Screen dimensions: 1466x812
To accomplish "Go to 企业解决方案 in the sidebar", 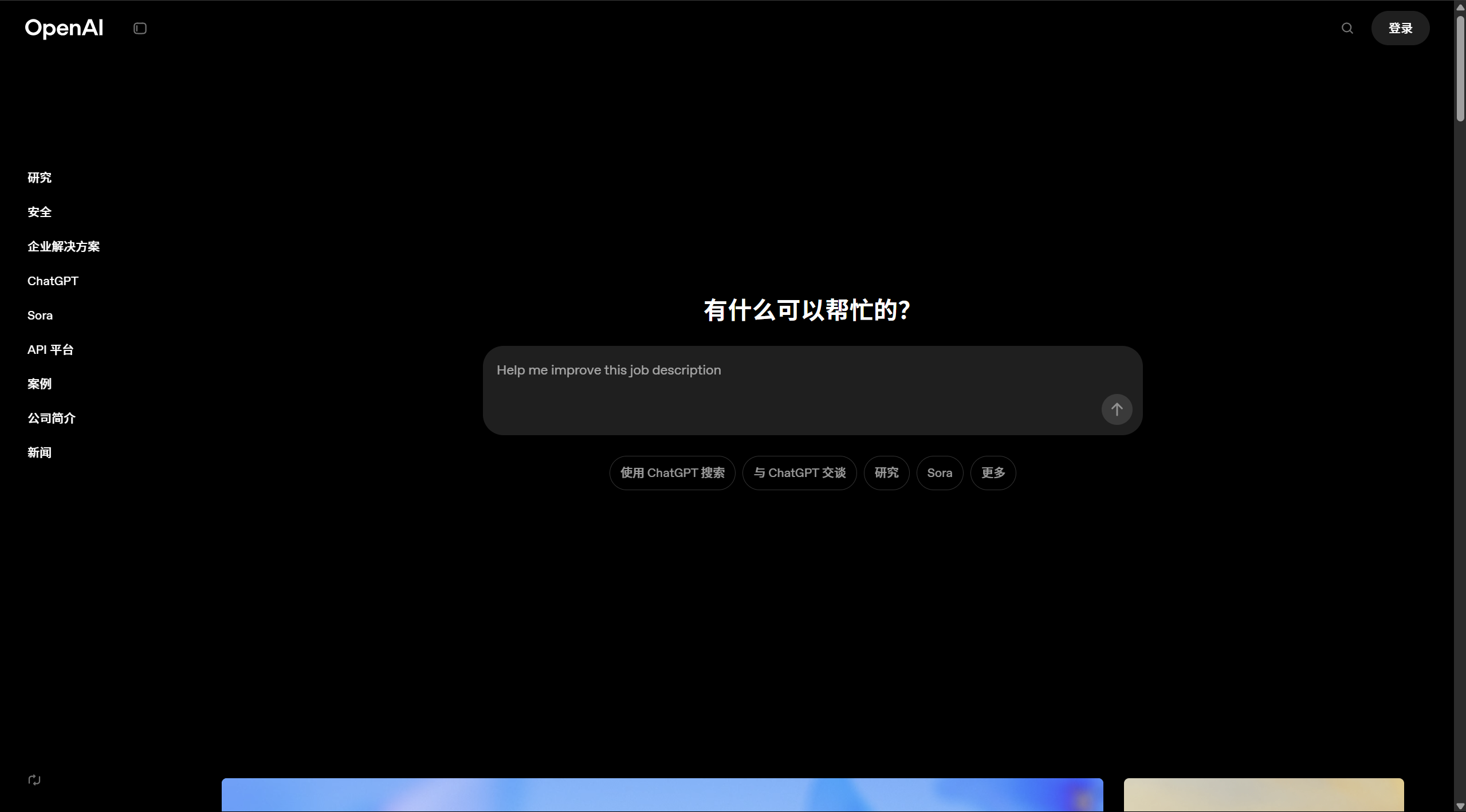I will [x=64, y=246].
